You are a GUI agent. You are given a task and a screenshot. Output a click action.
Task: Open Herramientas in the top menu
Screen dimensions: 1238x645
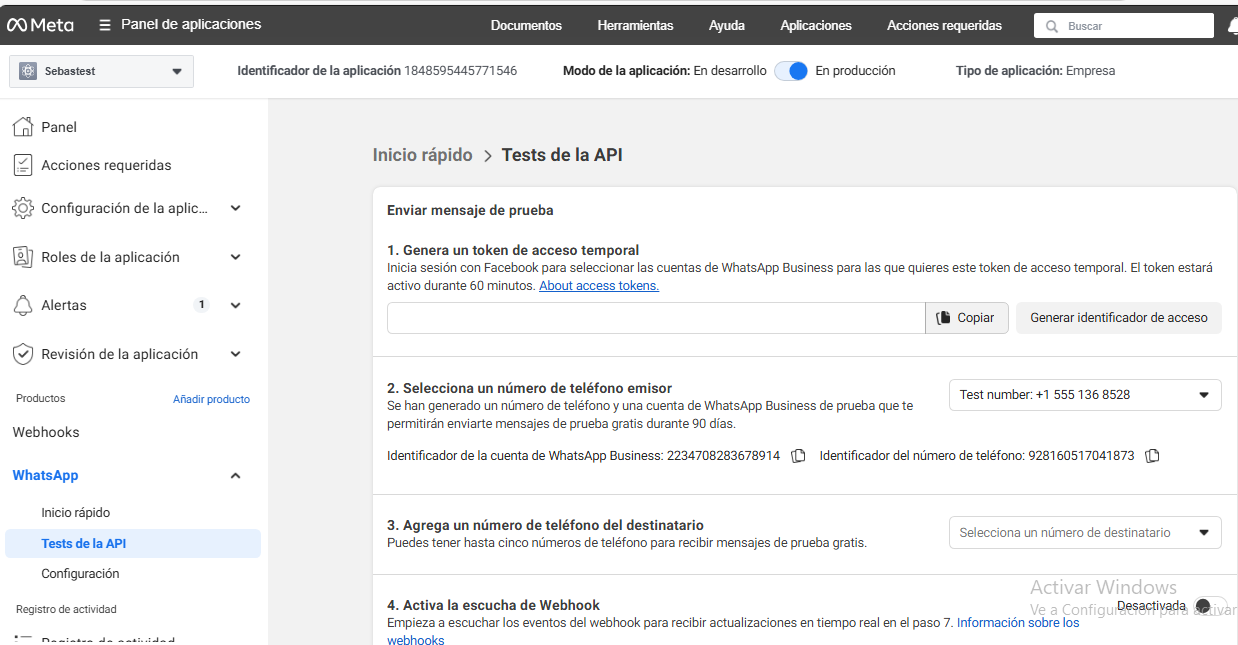635,26
